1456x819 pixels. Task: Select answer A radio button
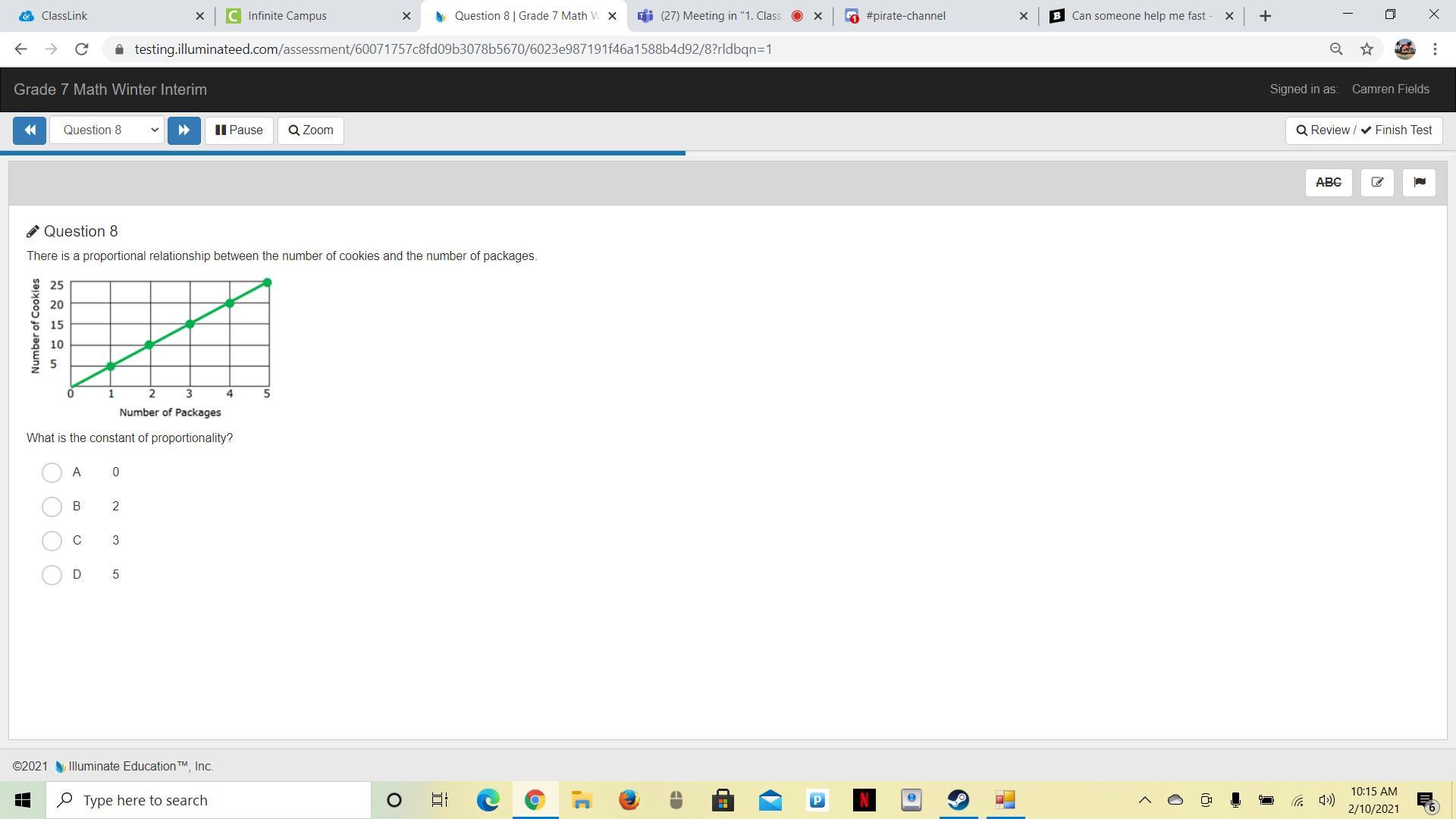click(x=52, y=472)
